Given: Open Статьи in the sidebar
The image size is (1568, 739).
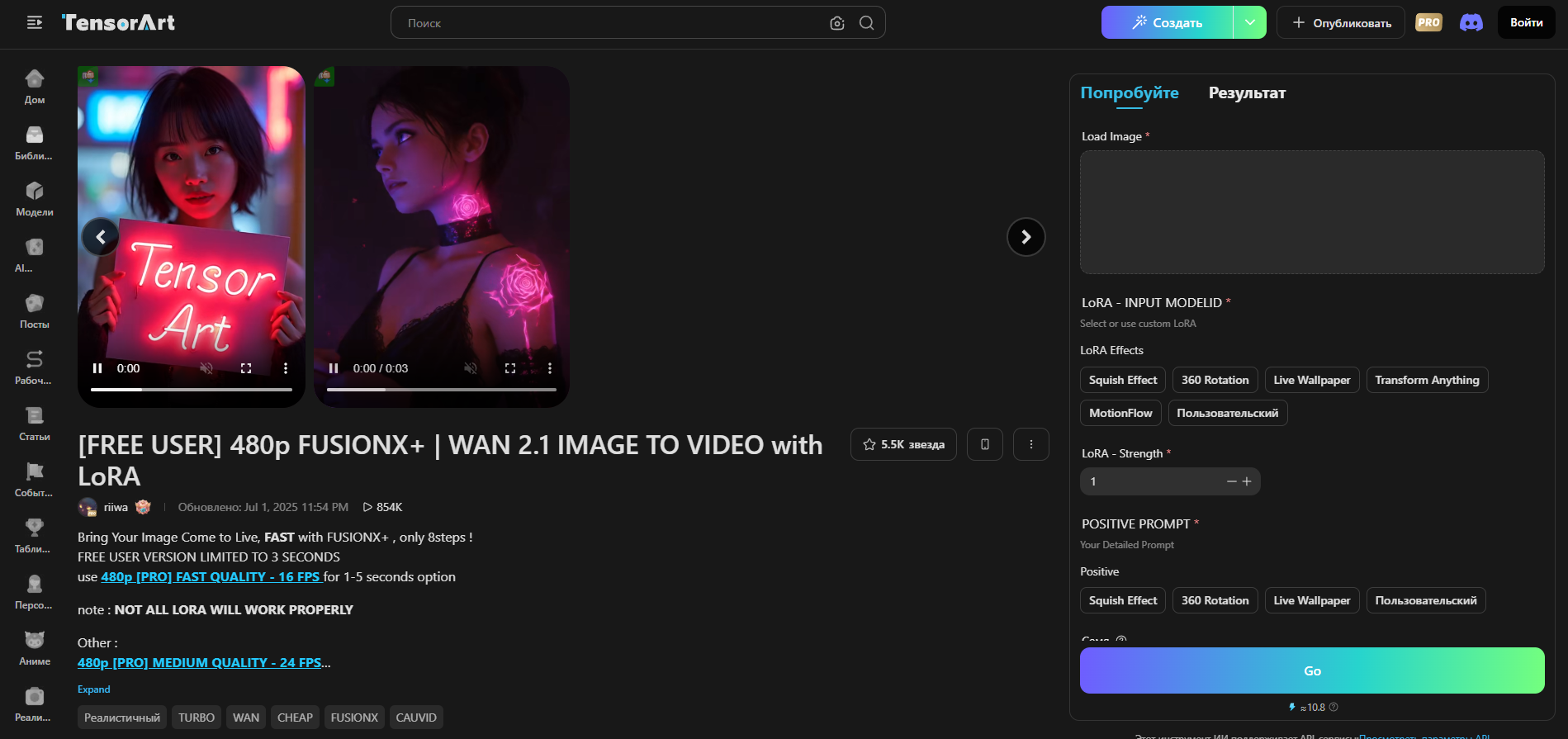Looking at the screenshot, I should [35, 424].
